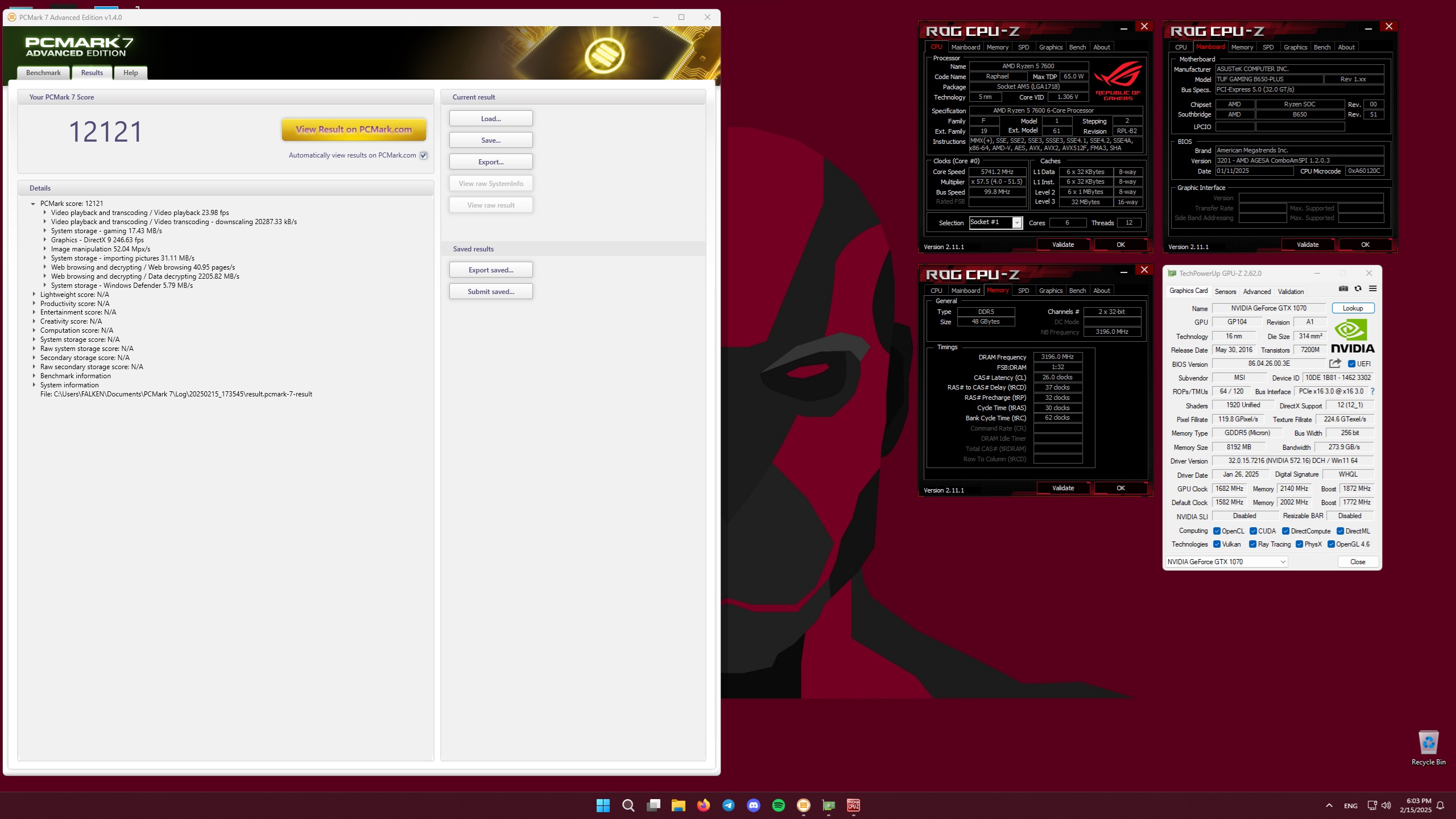Expand Benchmark information node
The height and width of the screenshot is (819, 1456).
(34, 376)
